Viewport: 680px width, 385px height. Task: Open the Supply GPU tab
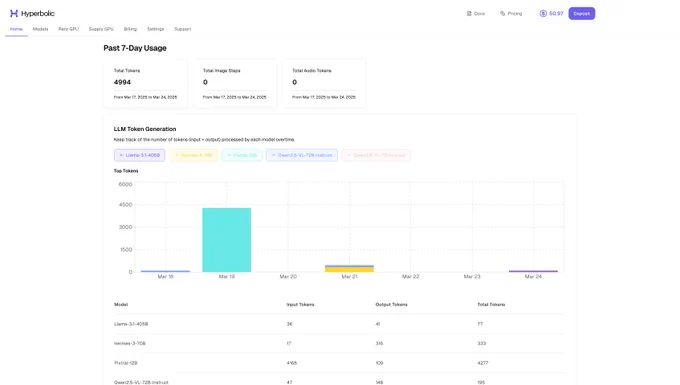[101, 29]
